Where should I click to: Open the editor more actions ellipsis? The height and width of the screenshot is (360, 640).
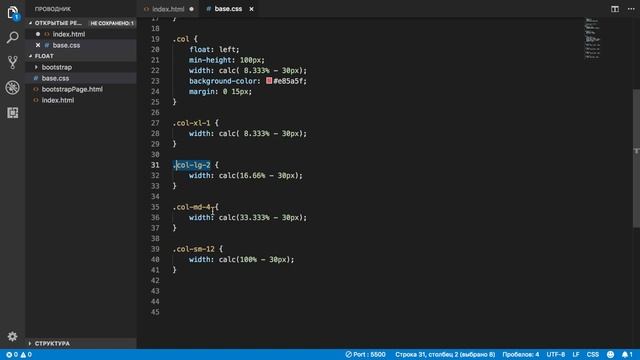tap(631, 9)
